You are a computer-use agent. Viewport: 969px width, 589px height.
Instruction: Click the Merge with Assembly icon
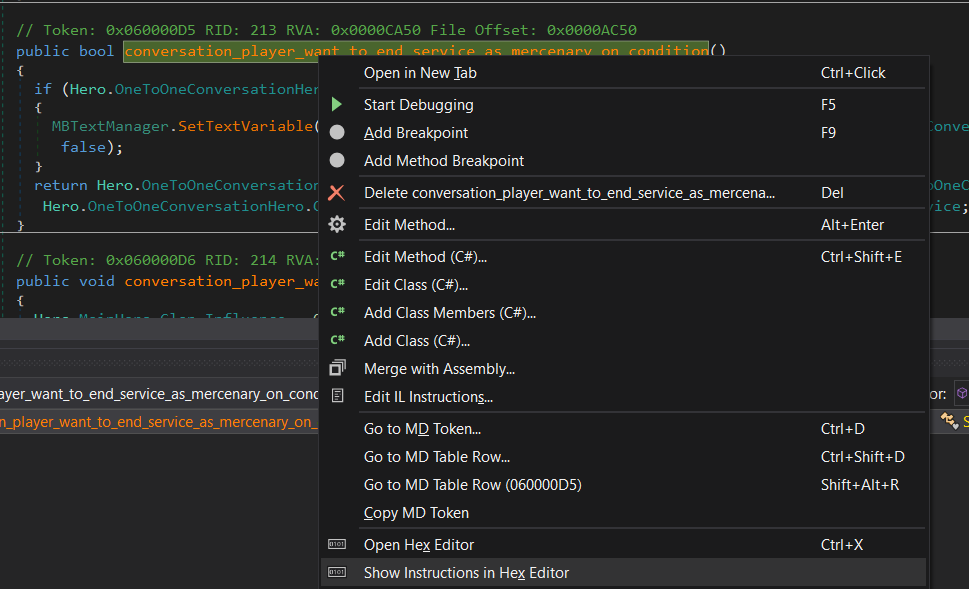click(337, 368)
